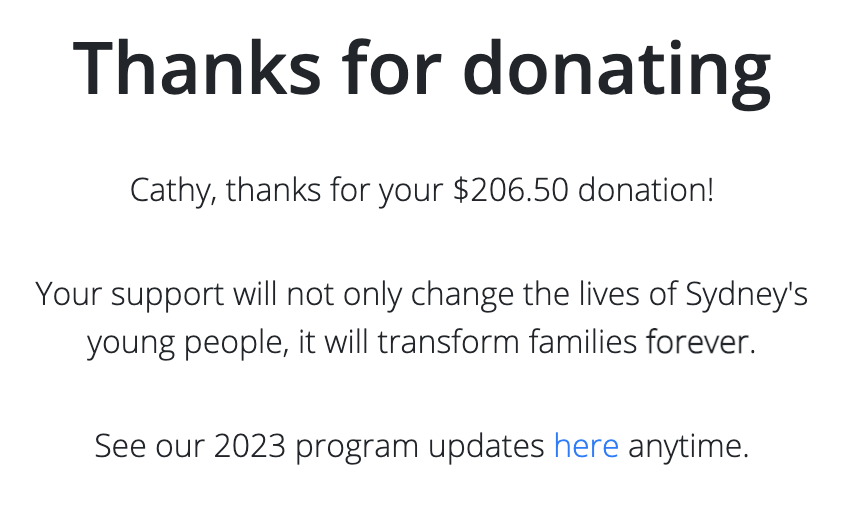Click the word 'forever.' ending the paragraph
The width and height of the screenshot is (848, 522).
[x=700, y=342]
